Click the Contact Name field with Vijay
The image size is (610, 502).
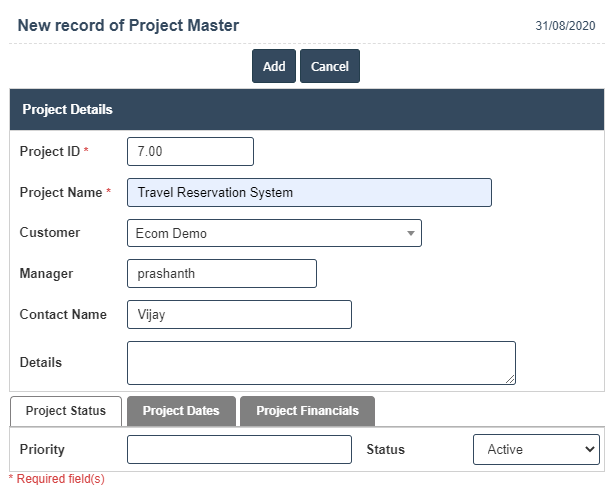[239, 314]
